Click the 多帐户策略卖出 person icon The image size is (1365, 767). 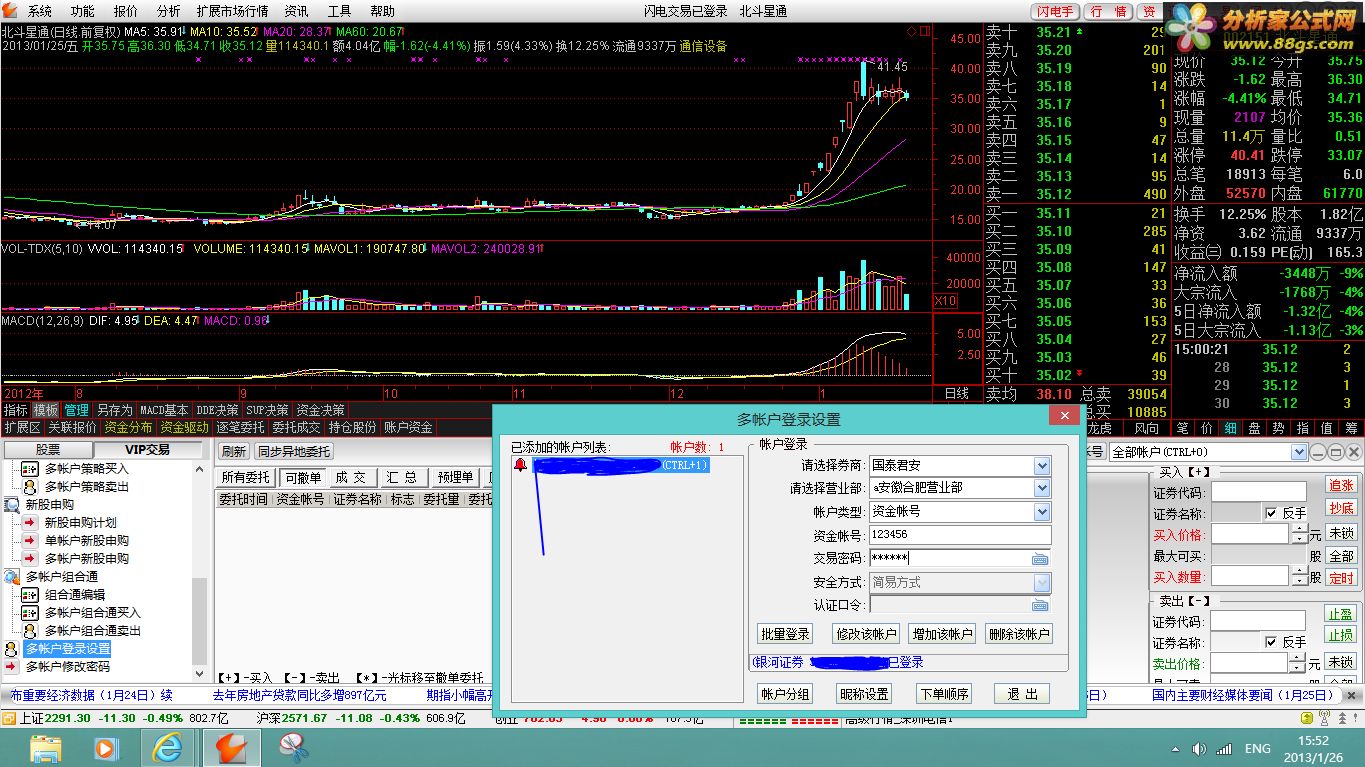(30, 486)
